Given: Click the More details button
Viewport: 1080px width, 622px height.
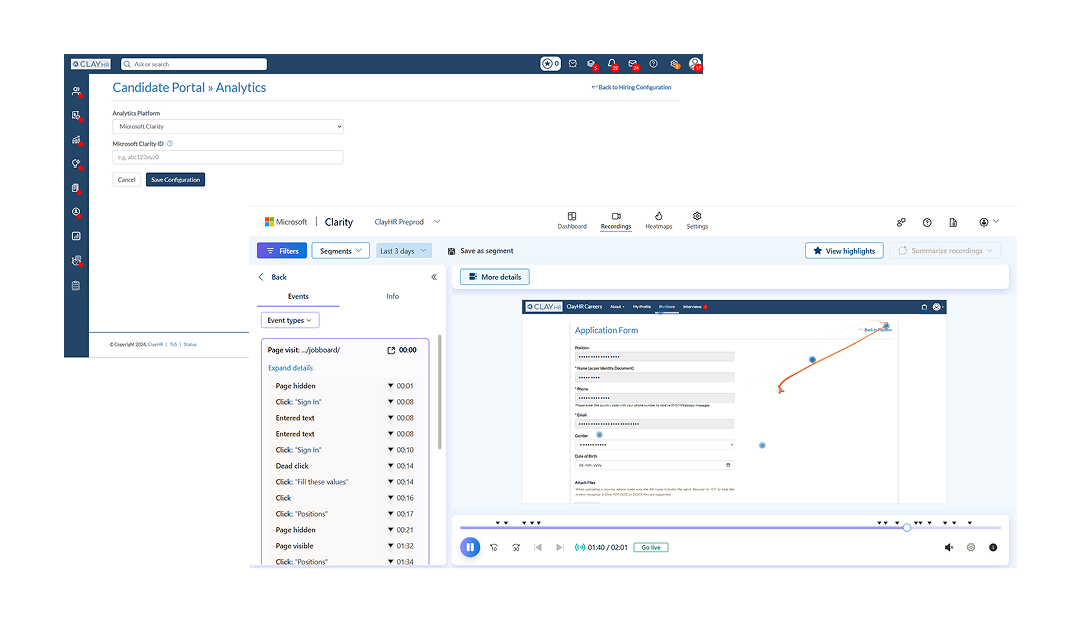Looking at the screenshot, I should click(495, 277).
